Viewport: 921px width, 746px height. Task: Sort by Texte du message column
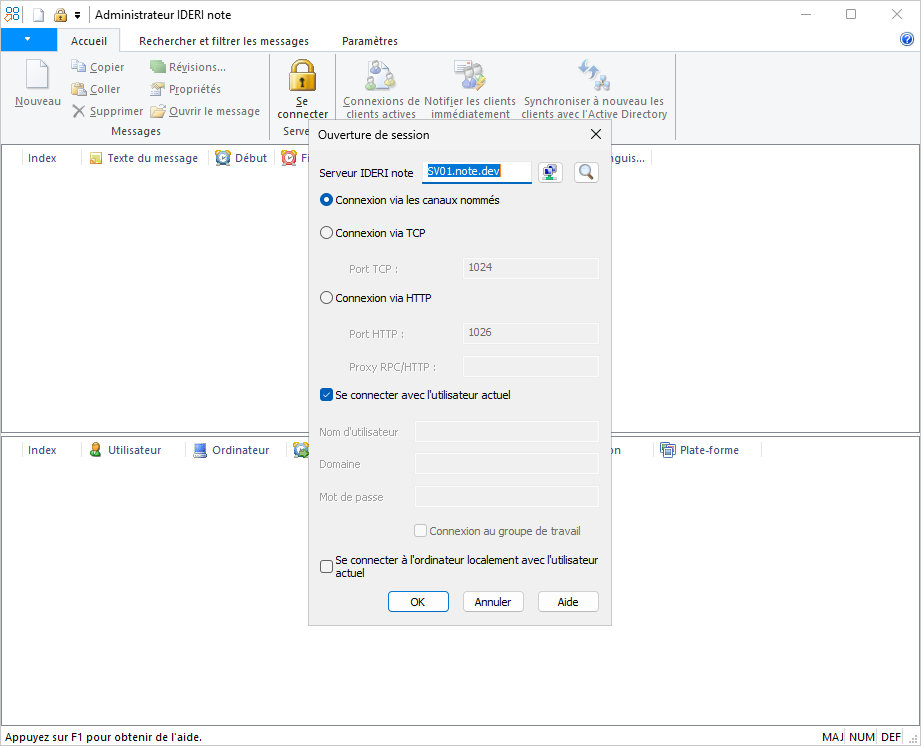click(144, 158)
